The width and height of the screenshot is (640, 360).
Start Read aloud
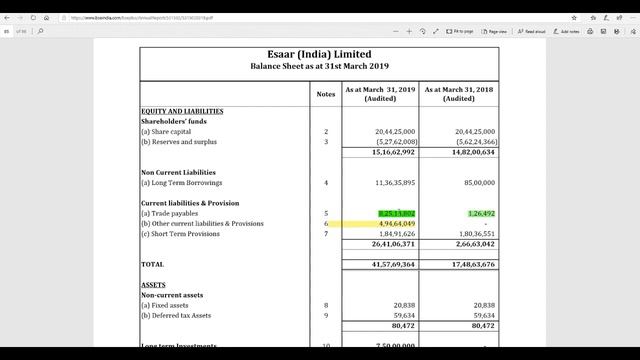point(531,31)
